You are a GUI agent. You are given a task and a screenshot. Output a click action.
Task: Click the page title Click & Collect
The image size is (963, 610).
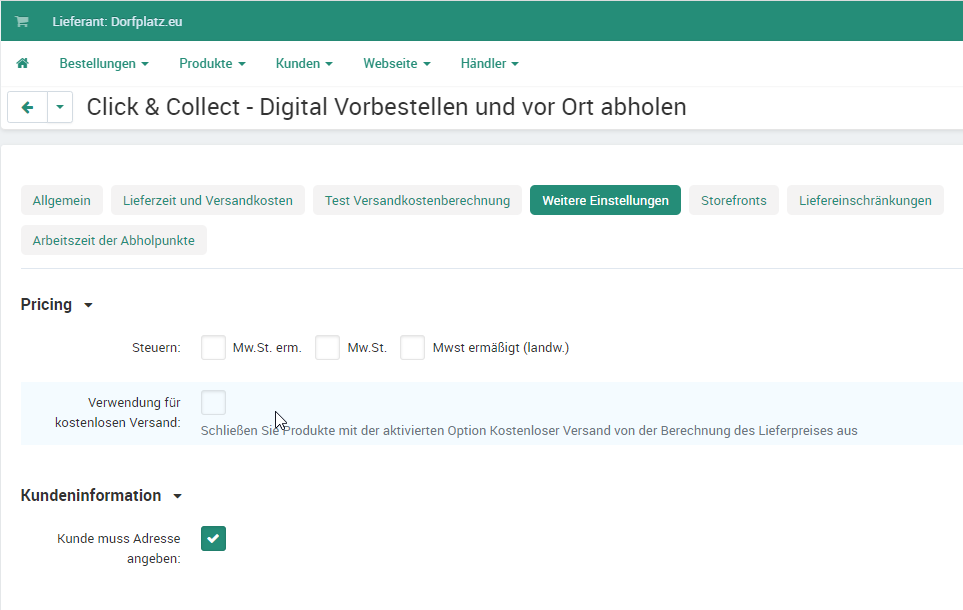[386, 107]
